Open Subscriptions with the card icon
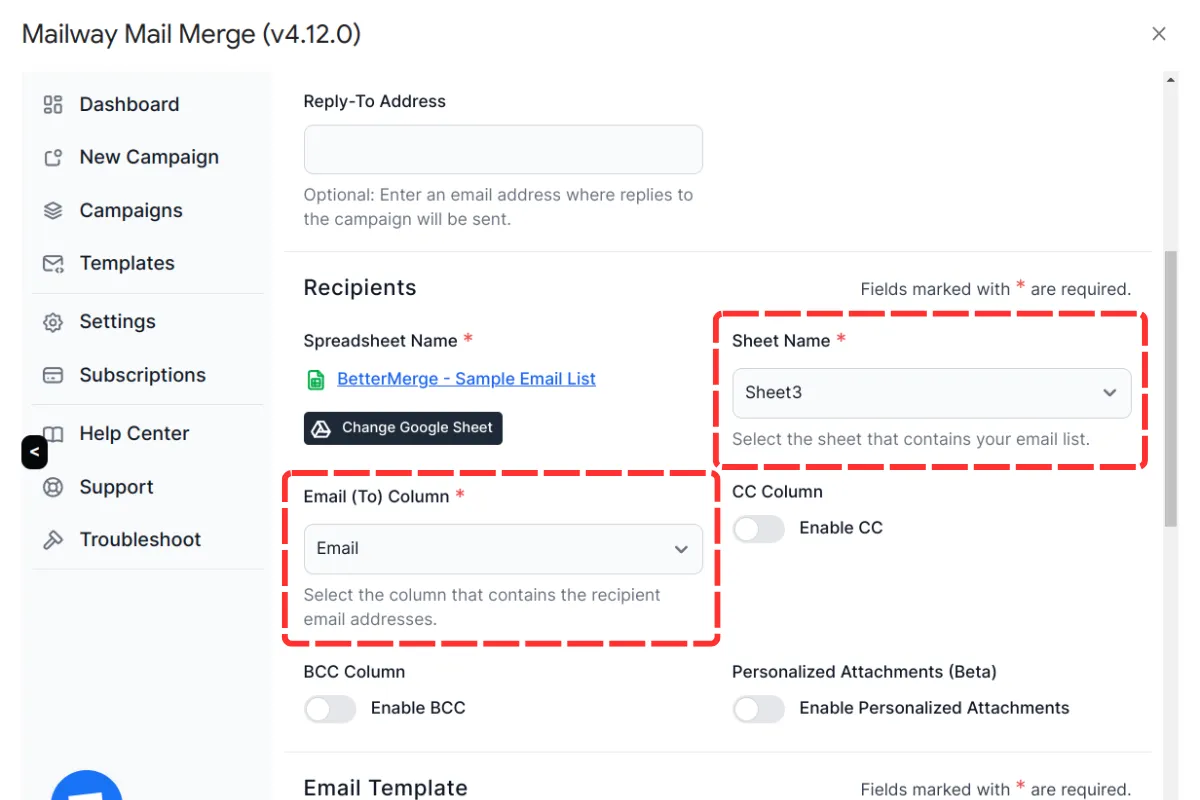The image size is (1200, 800). (53, 375)
